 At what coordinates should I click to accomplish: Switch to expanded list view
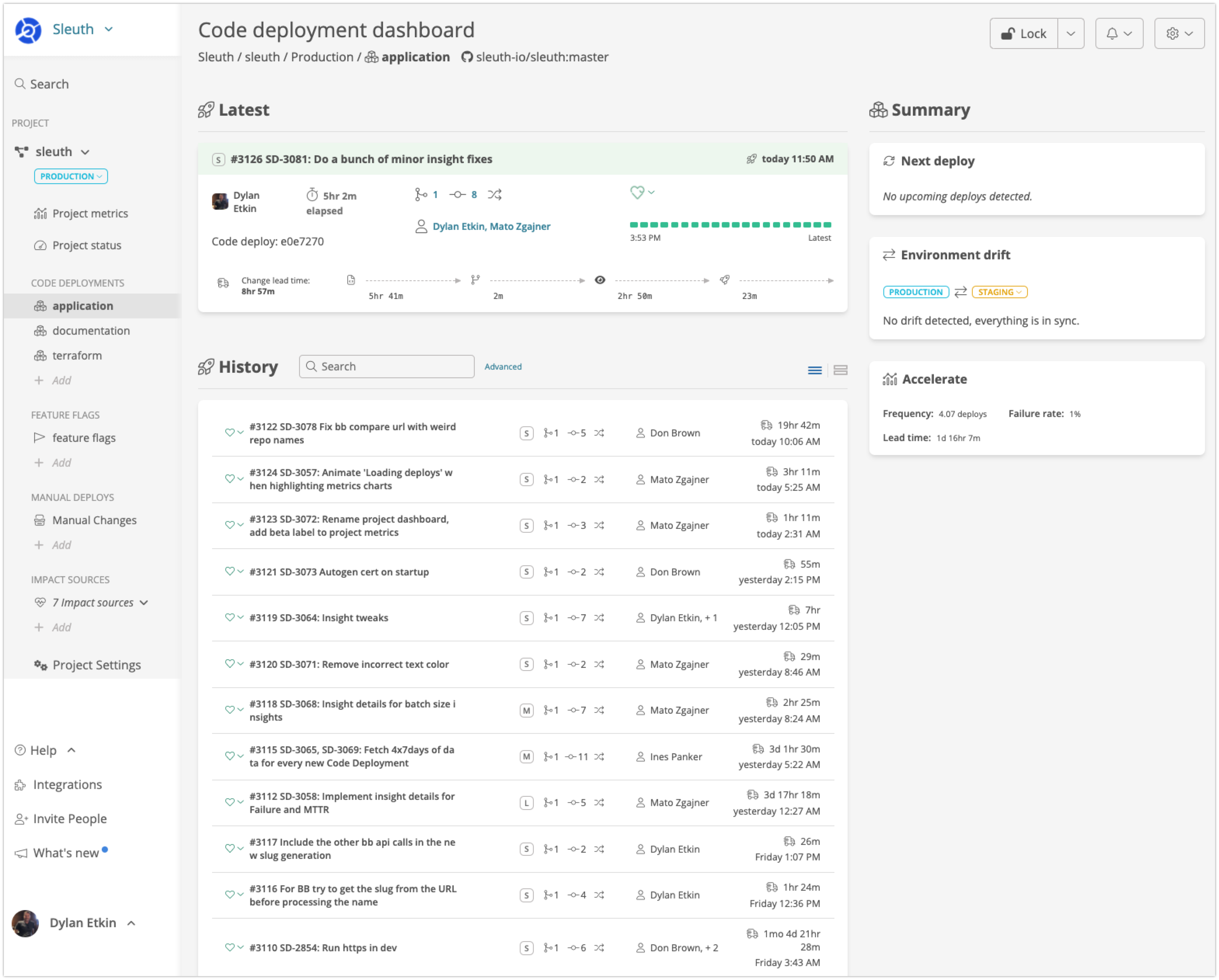coord(841,371)
